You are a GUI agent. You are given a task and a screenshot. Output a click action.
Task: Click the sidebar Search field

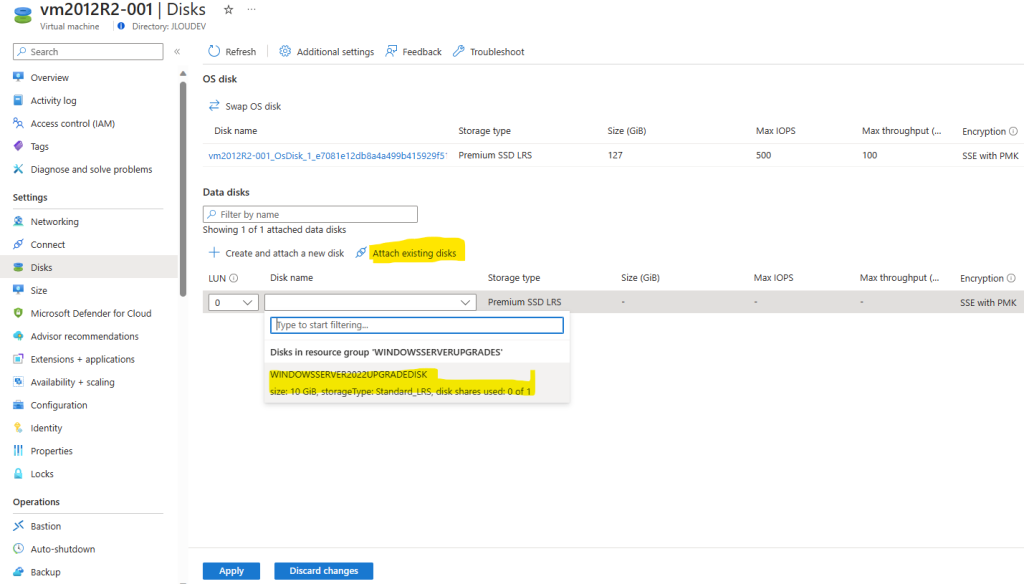[88, 52]
